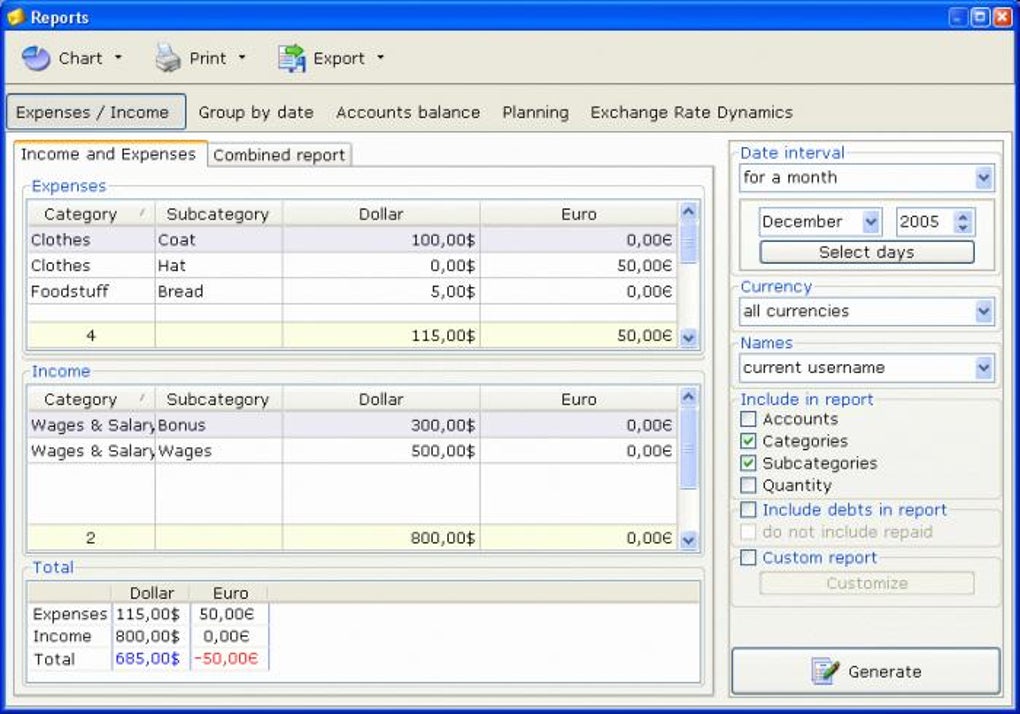Switch to Expenses / Income tab

click(96, 112)
